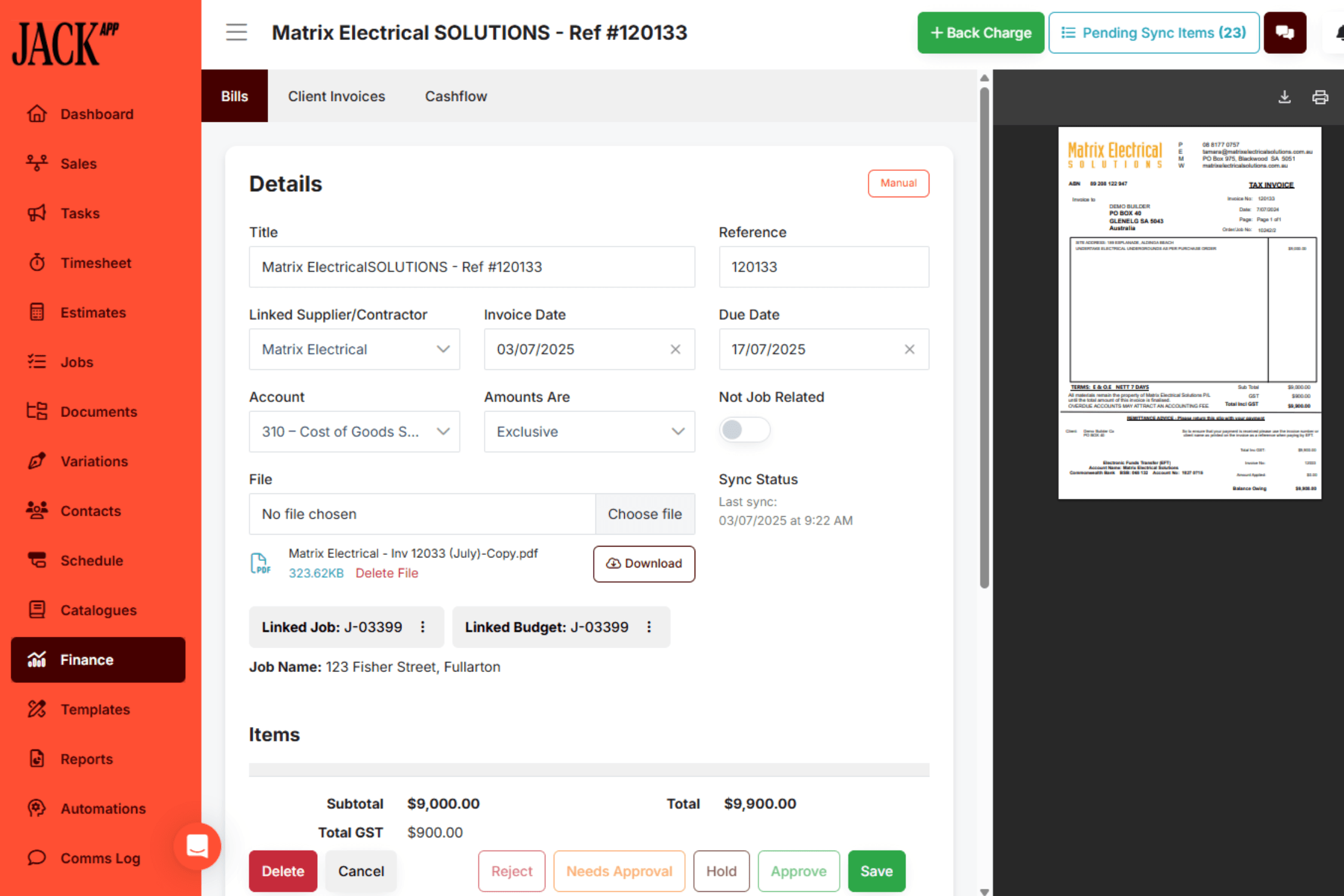Download the invoice PDF from preview toolbar
1344x896 pixels.
pos(1284,97)
